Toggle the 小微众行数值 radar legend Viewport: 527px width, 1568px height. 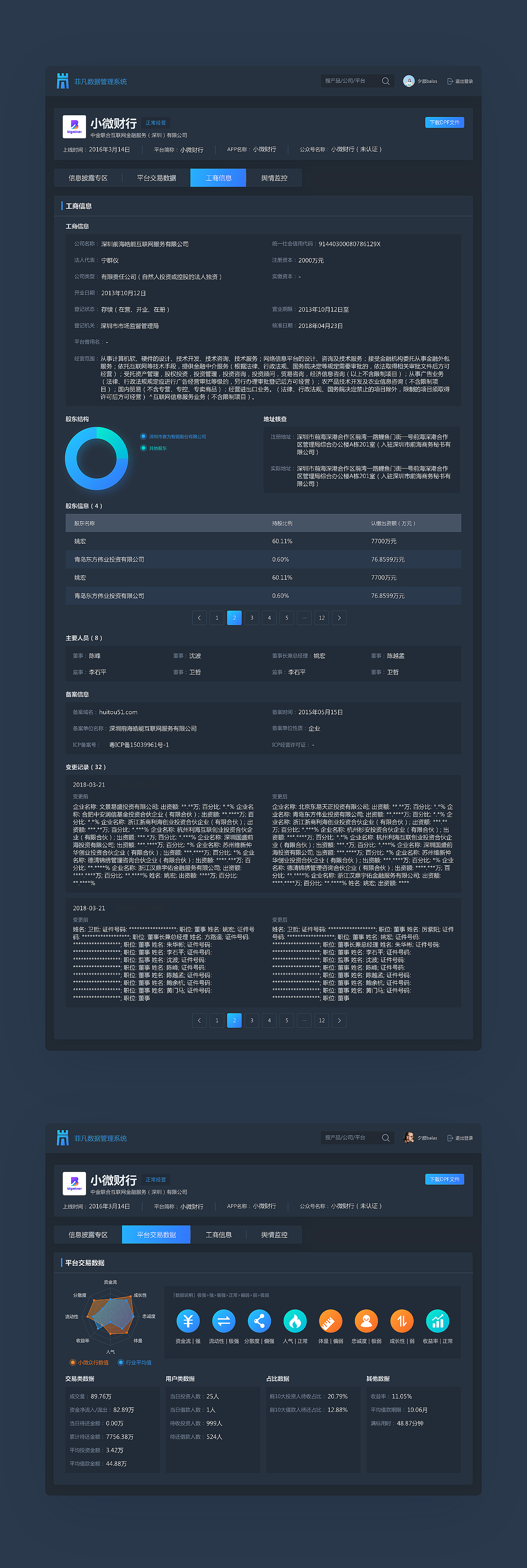tap(89, 1362)
